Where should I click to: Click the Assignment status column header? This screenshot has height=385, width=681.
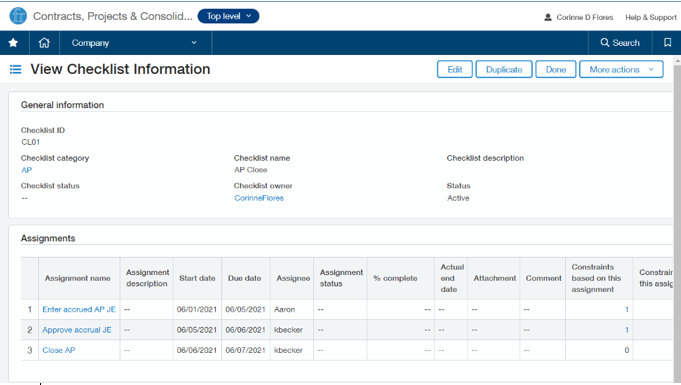click(x=341, y=278)
